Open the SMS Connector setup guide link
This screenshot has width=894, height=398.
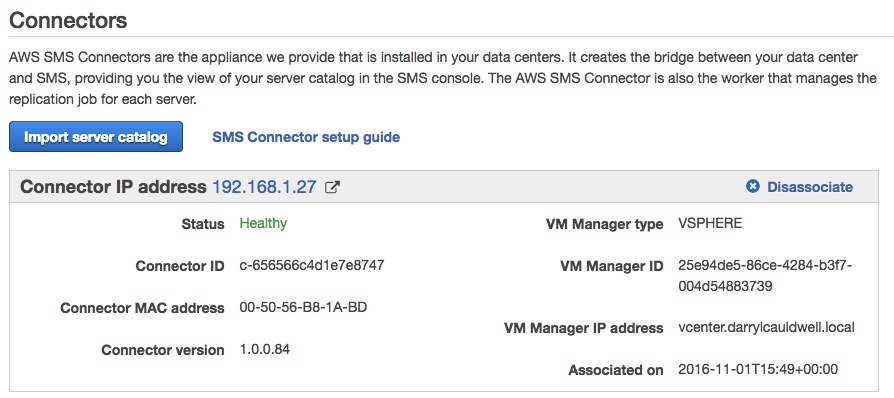point(306,137)
